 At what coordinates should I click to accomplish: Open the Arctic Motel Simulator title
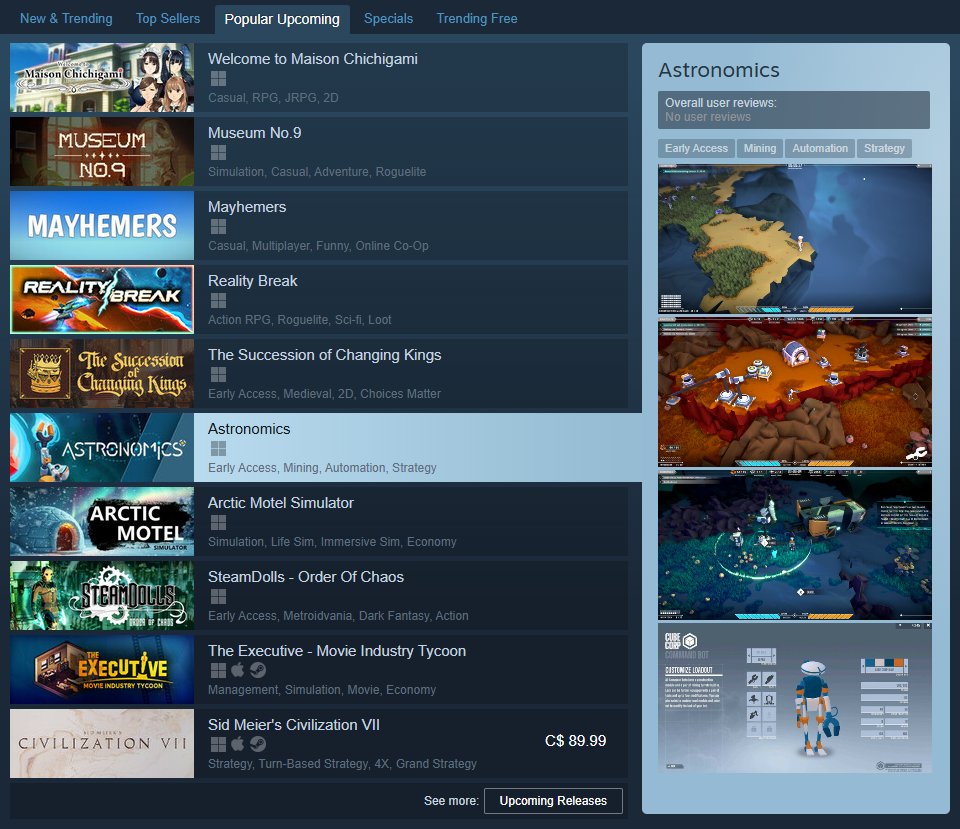(280, 503)
